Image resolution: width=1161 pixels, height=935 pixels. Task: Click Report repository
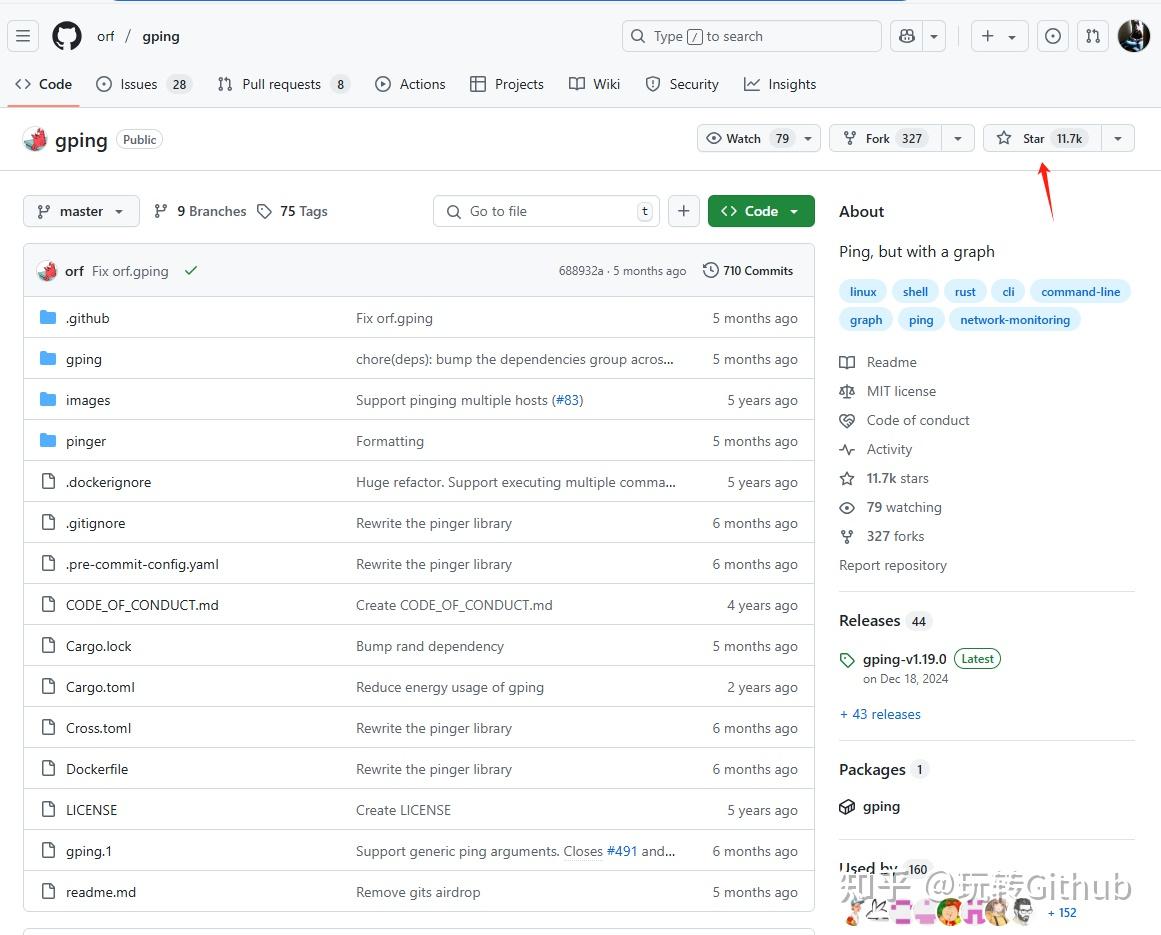[892, 566]
